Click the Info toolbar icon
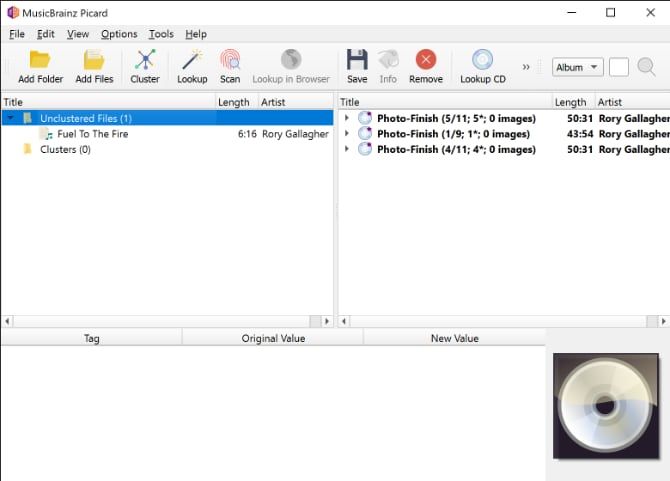Screen dimensions: 670x481 coord(388,60)
